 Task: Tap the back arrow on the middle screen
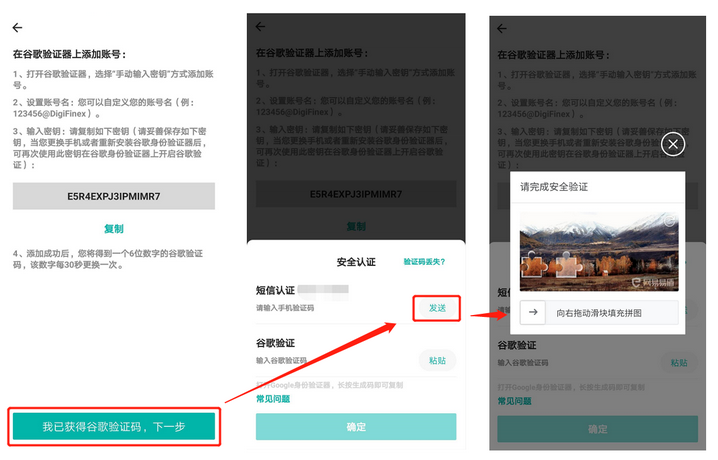[x=261, y=27]
